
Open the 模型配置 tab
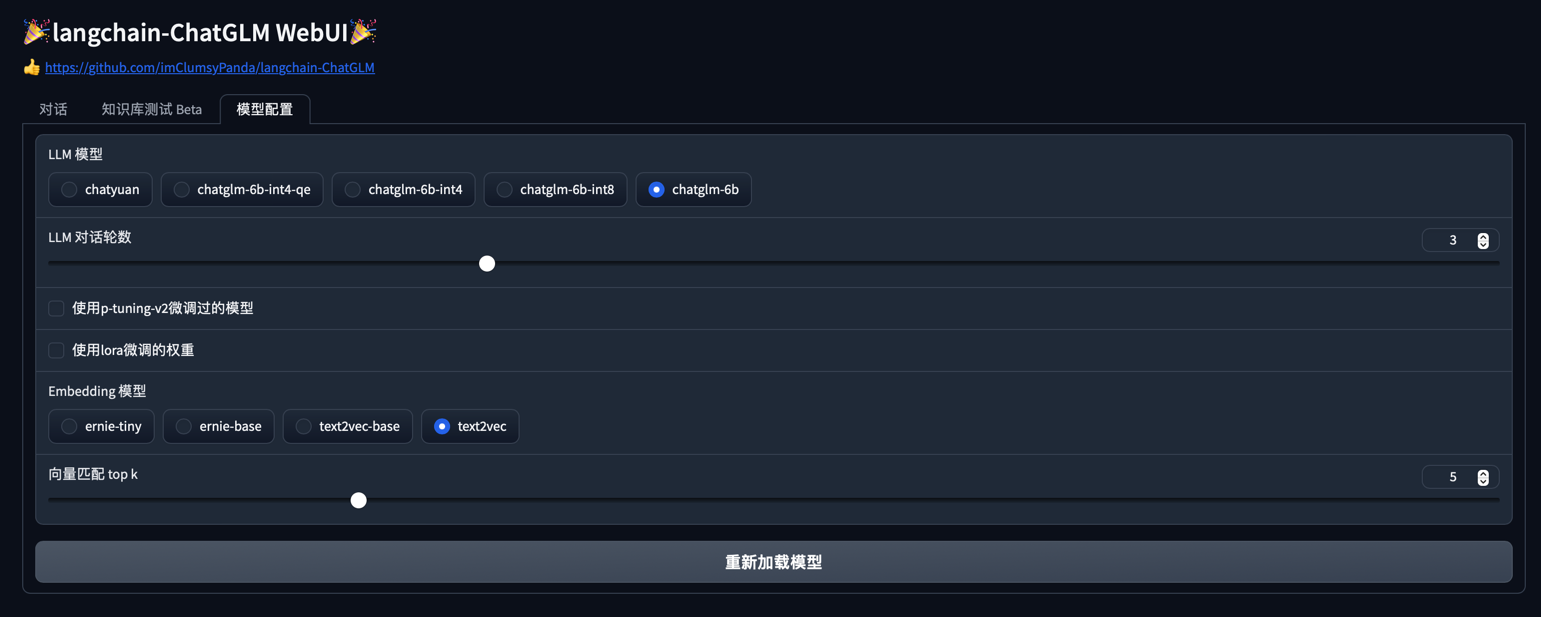pyautogui.click(x=265, y=109)
